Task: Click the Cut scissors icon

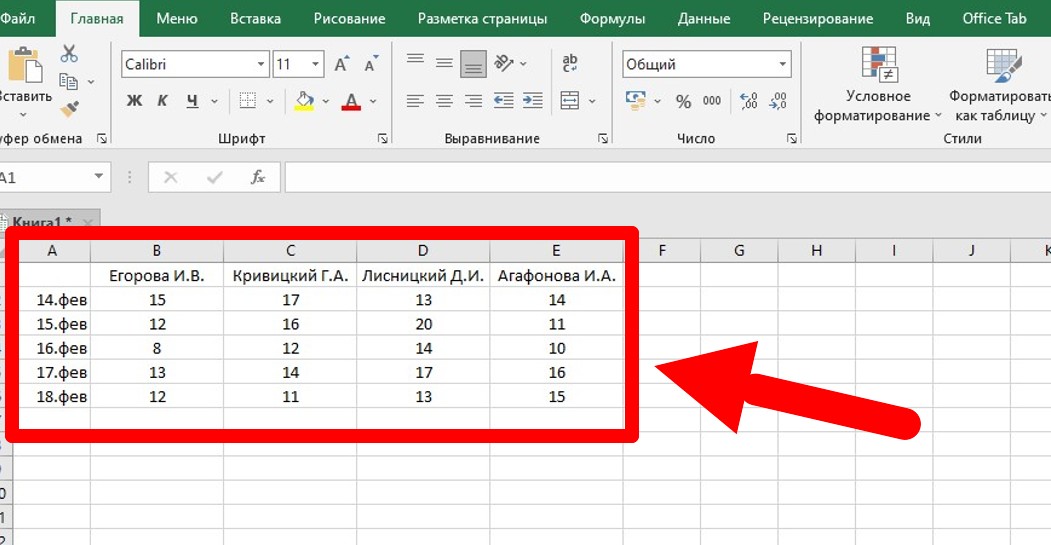Action: [x=69, y=54]
